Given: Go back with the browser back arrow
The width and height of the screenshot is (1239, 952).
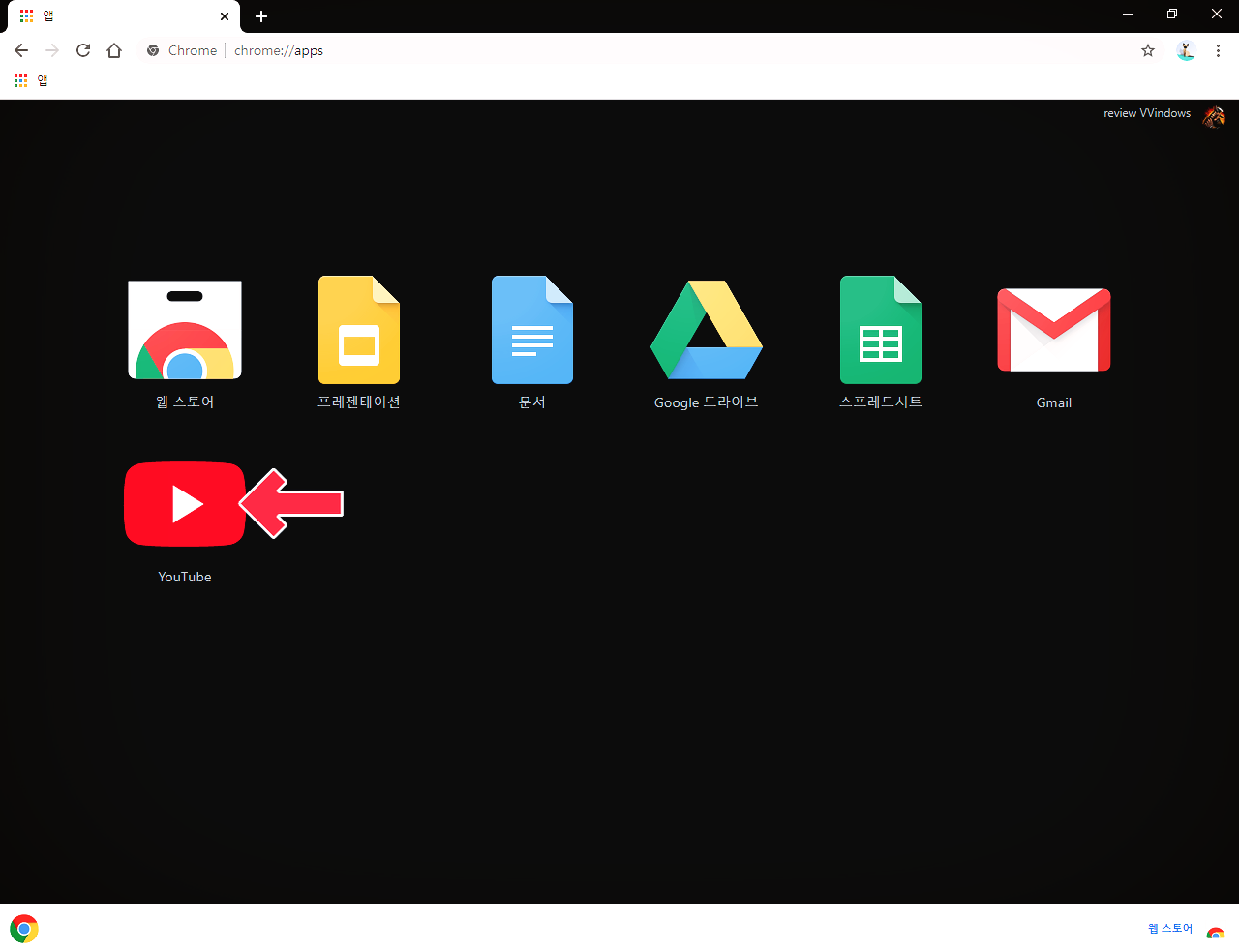Looking at the screenshot, I should [21, 50].
